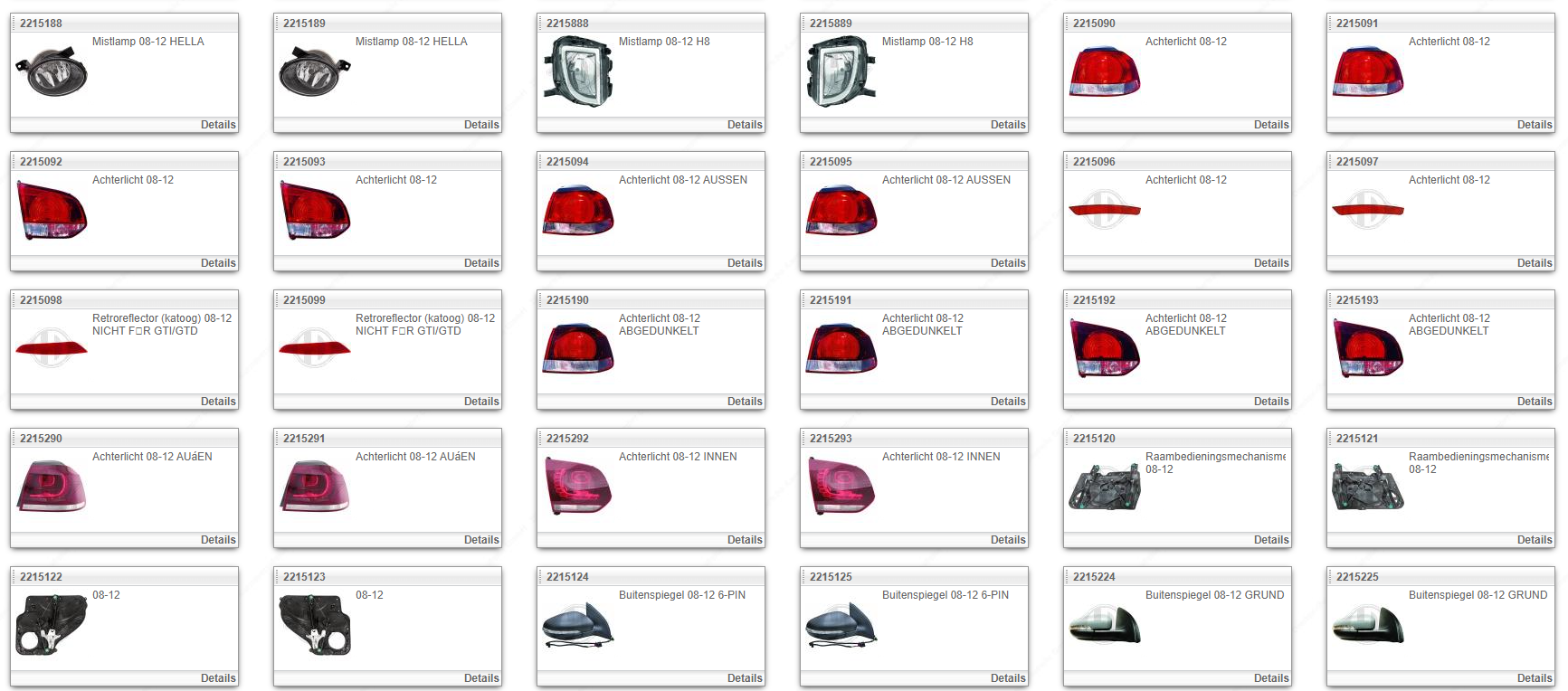The height and width of the screenshot is (691, 1568).
Task: Click the red reflector strip image for 2215096
Action: click(x=1105, y=210)
